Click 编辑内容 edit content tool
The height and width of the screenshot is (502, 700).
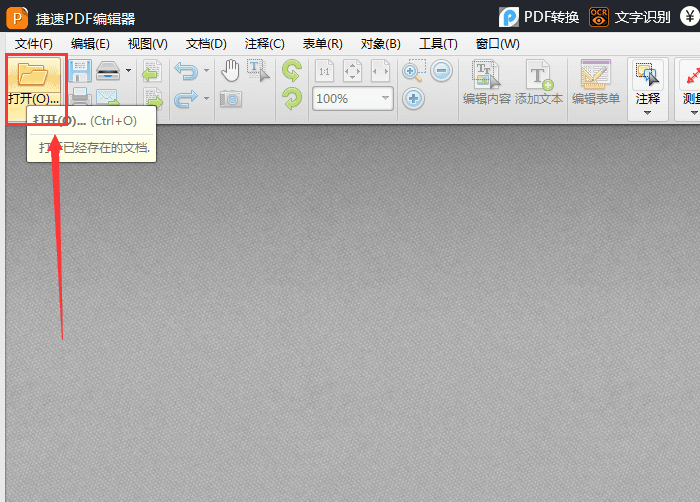pyautogui.click(x=487, y=83)
